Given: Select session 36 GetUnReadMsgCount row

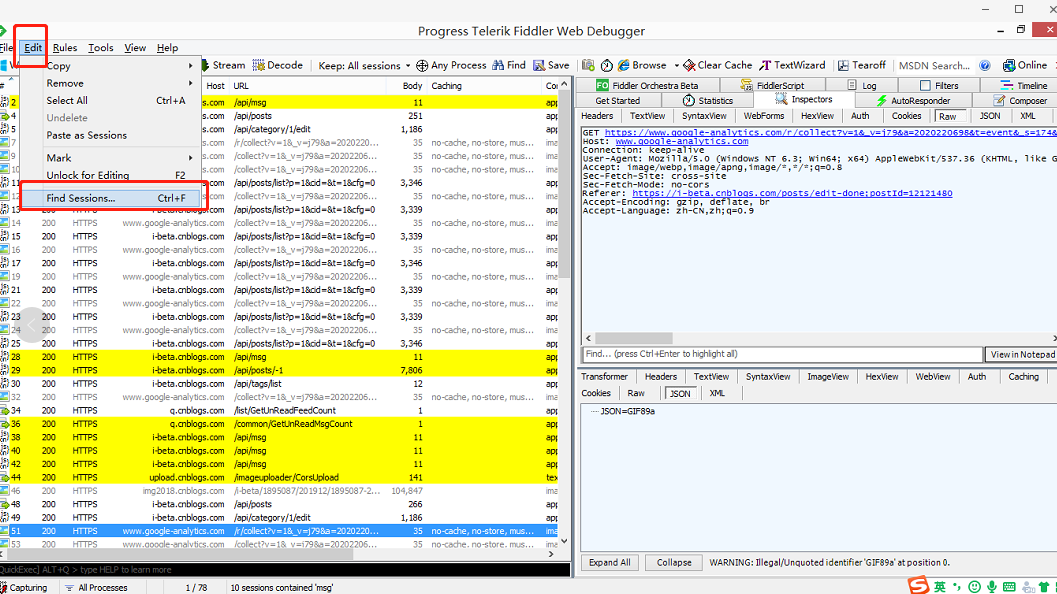Looking at the screenshot, I should coord(279,424).
